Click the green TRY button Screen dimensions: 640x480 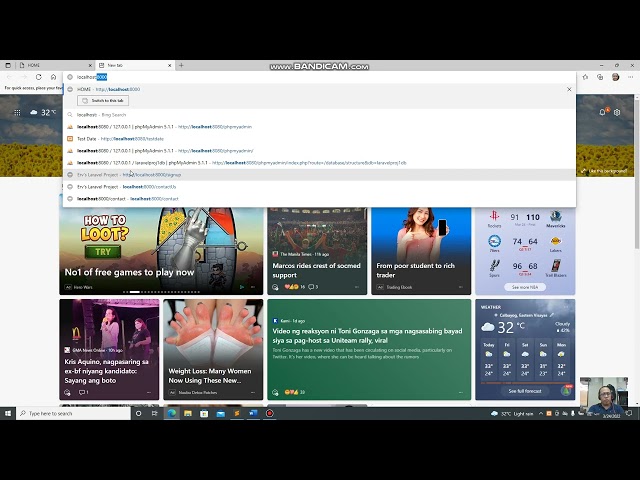tap(103, 252)
